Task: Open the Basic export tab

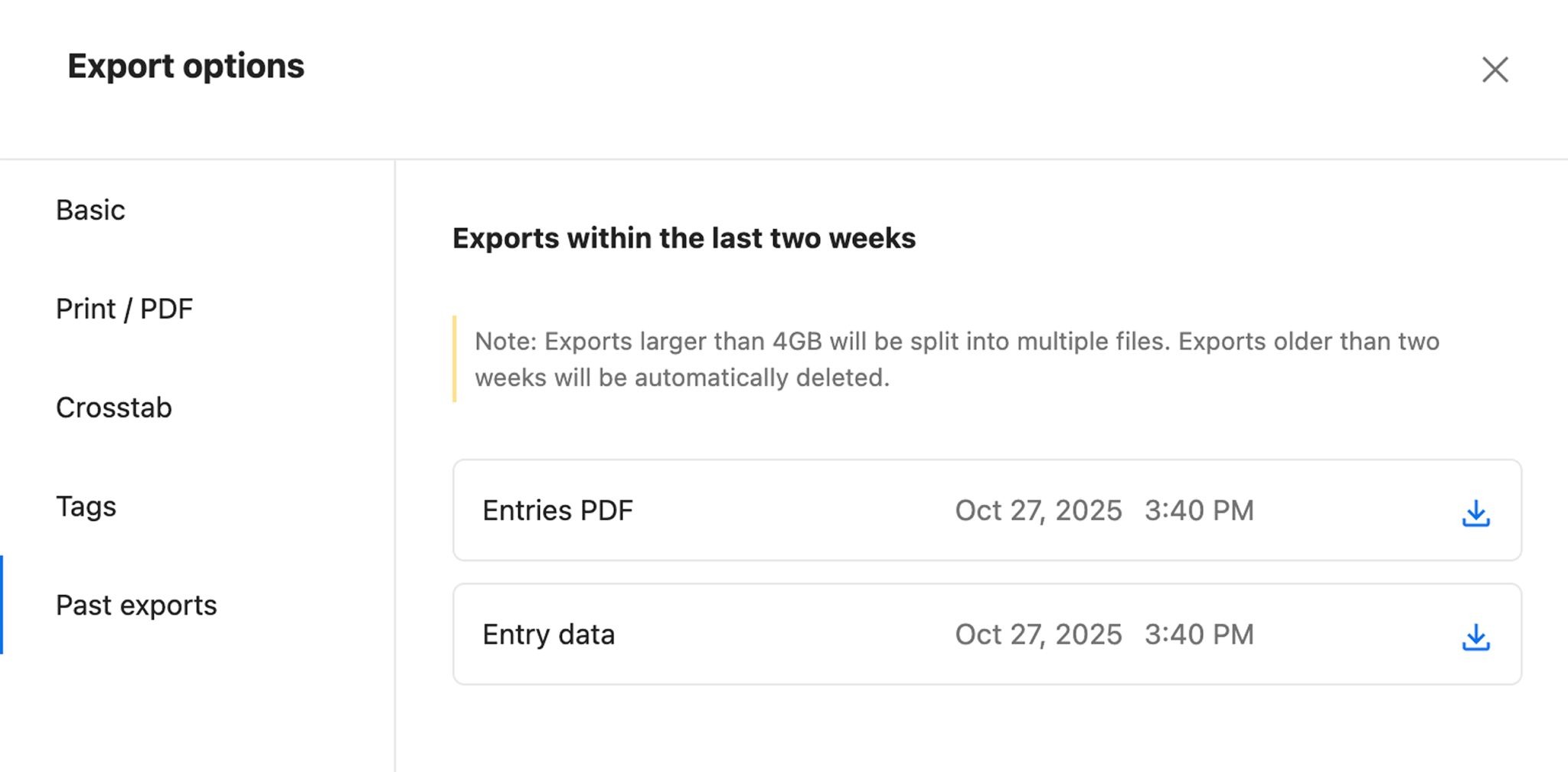Action: tap(90, 210)
